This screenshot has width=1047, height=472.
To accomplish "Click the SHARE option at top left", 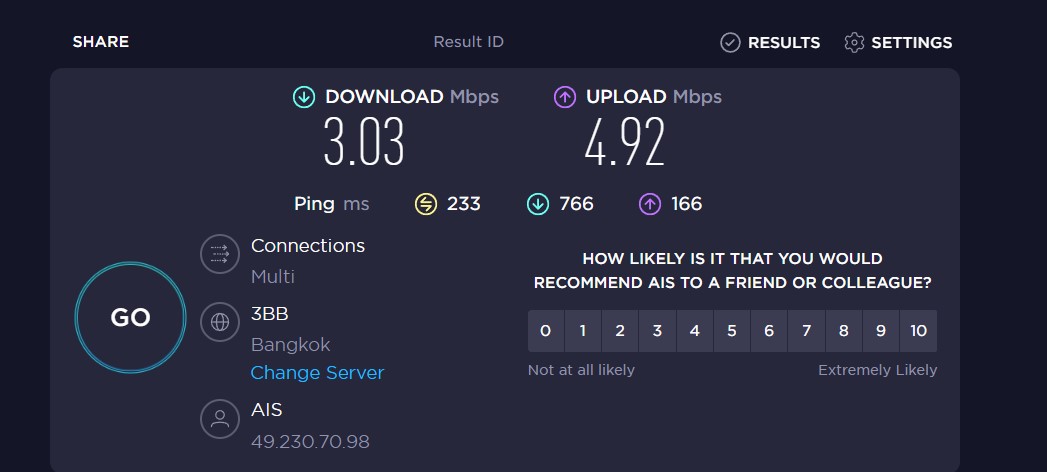I will click(101, 42).
